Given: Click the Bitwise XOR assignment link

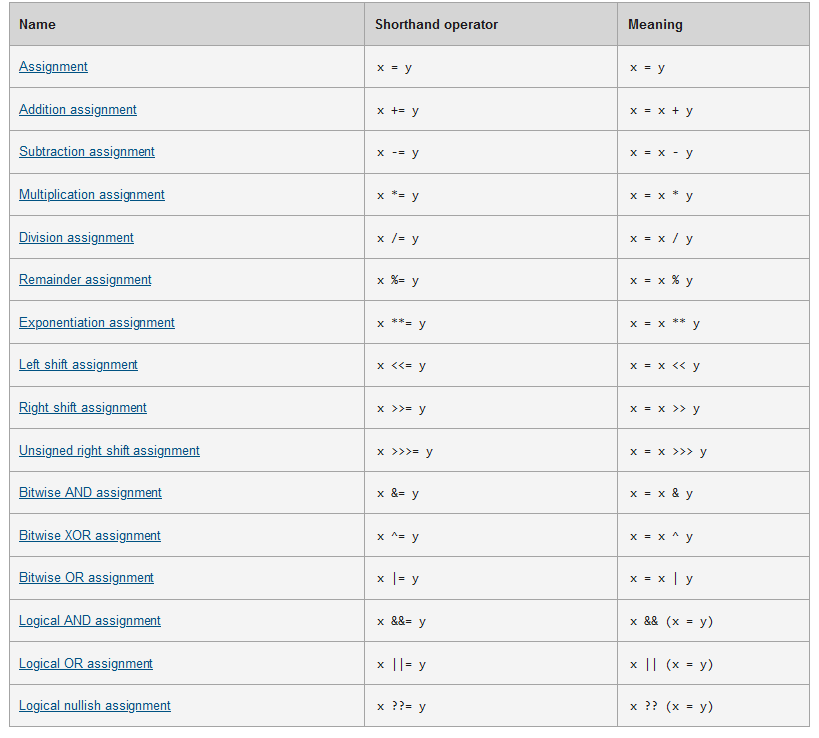Looking at the screenshot, I should pos(90,536).
